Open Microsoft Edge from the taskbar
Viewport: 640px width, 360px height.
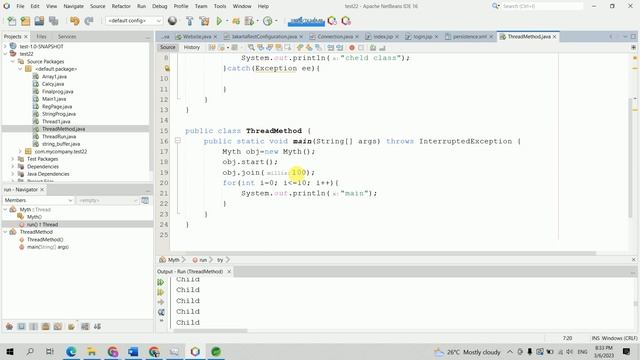click(71, 351)
